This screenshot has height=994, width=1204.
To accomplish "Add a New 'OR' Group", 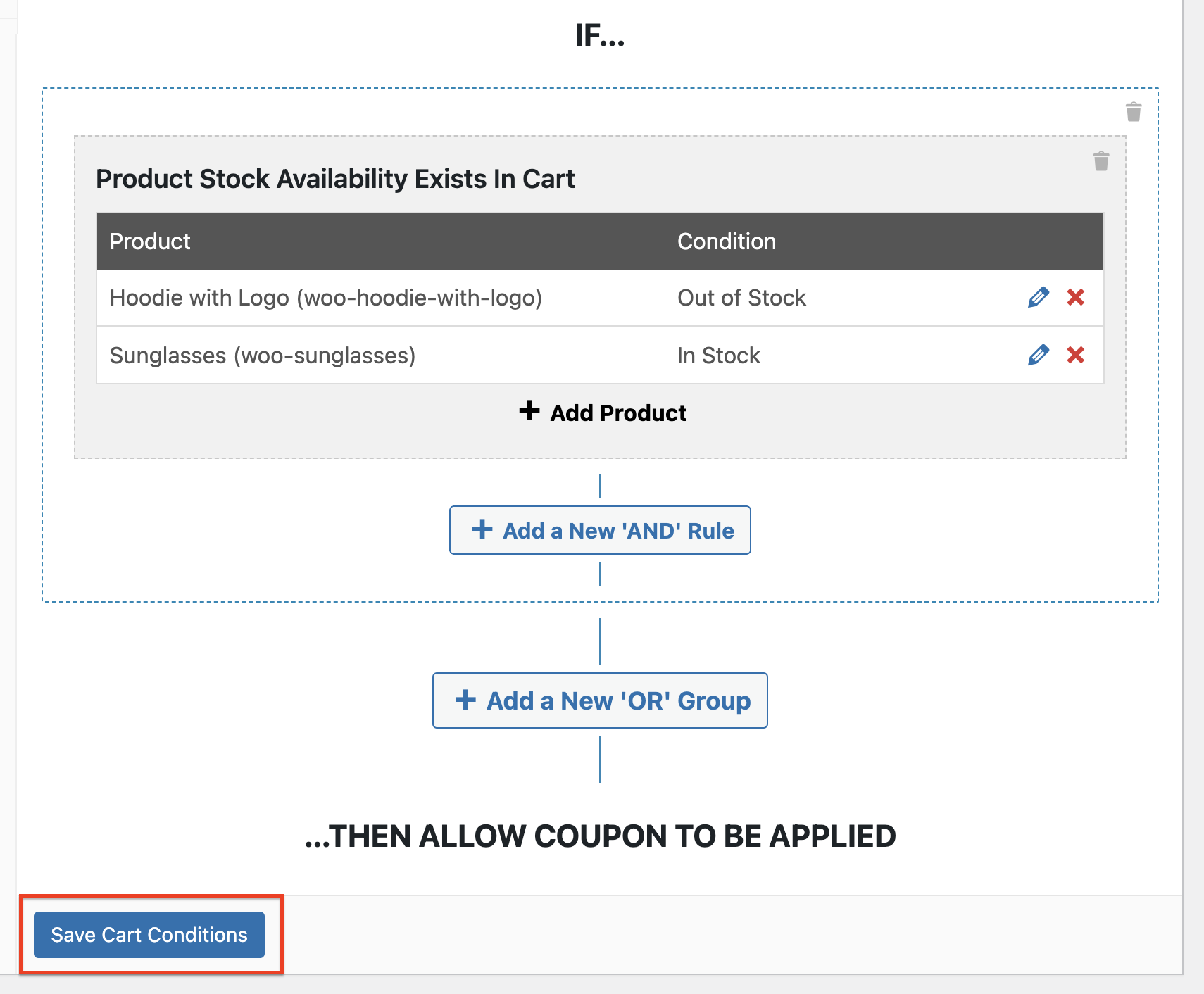I will point(600,700).
